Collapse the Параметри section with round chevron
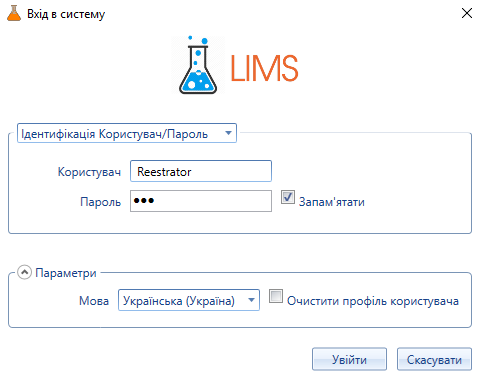 point(24,272)
